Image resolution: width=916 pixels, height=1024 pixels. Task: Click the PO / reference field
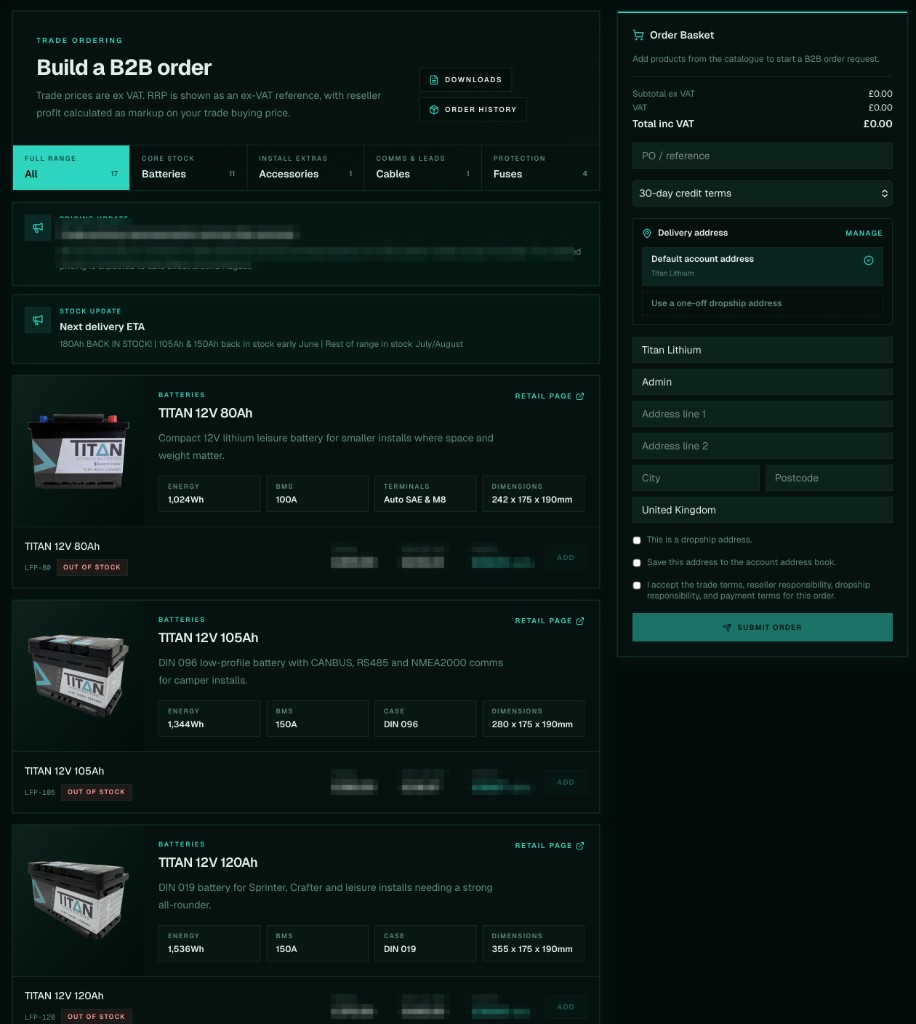coord(762,156)
